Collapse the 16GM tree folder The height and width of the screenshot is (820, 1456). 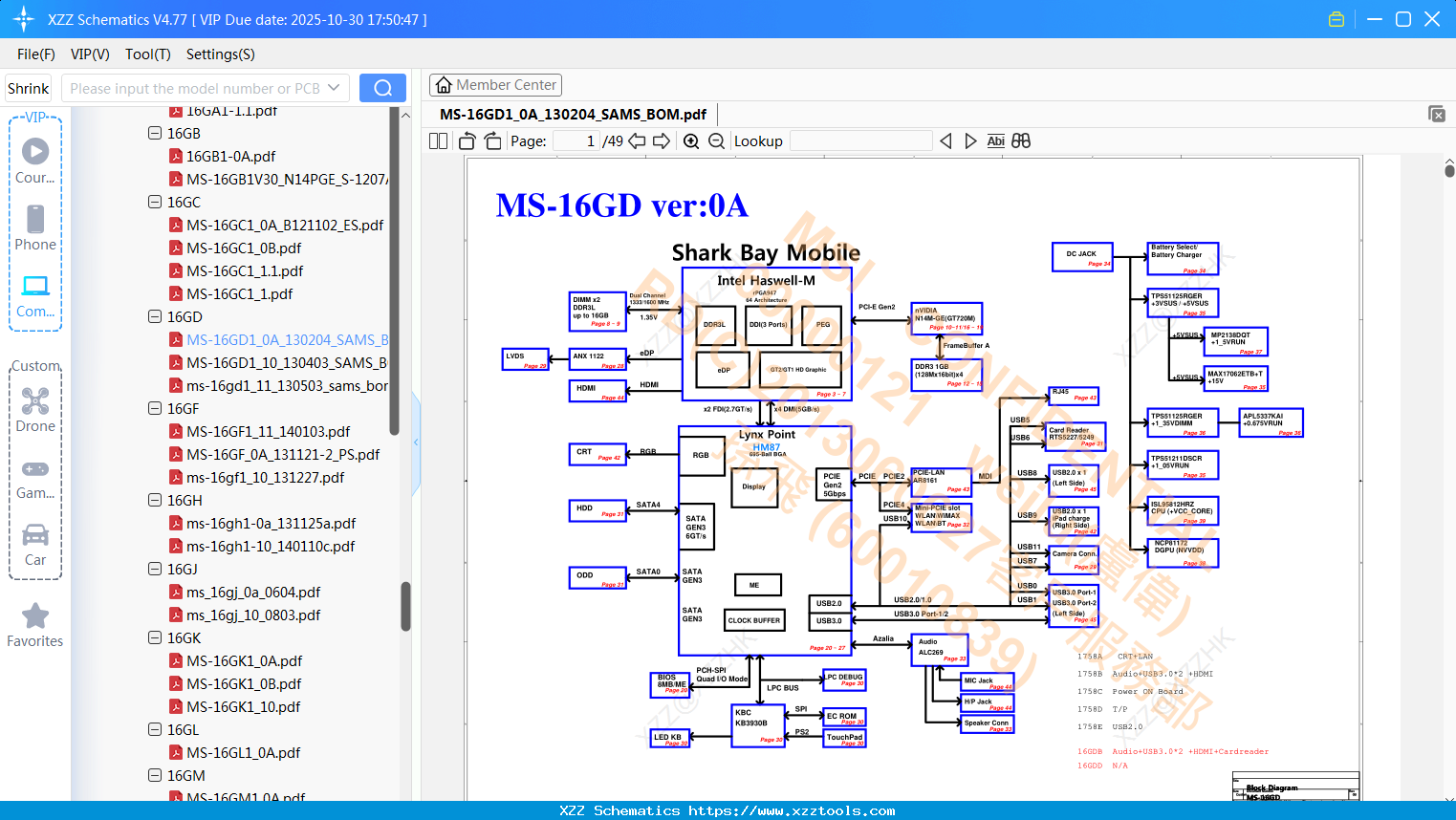click(155, 776)
